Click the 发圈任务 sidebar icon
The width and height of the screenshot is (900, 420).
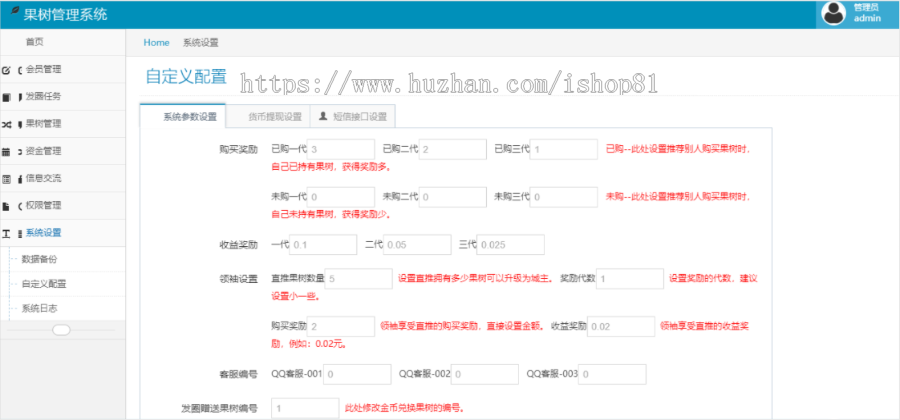point(6,98)
